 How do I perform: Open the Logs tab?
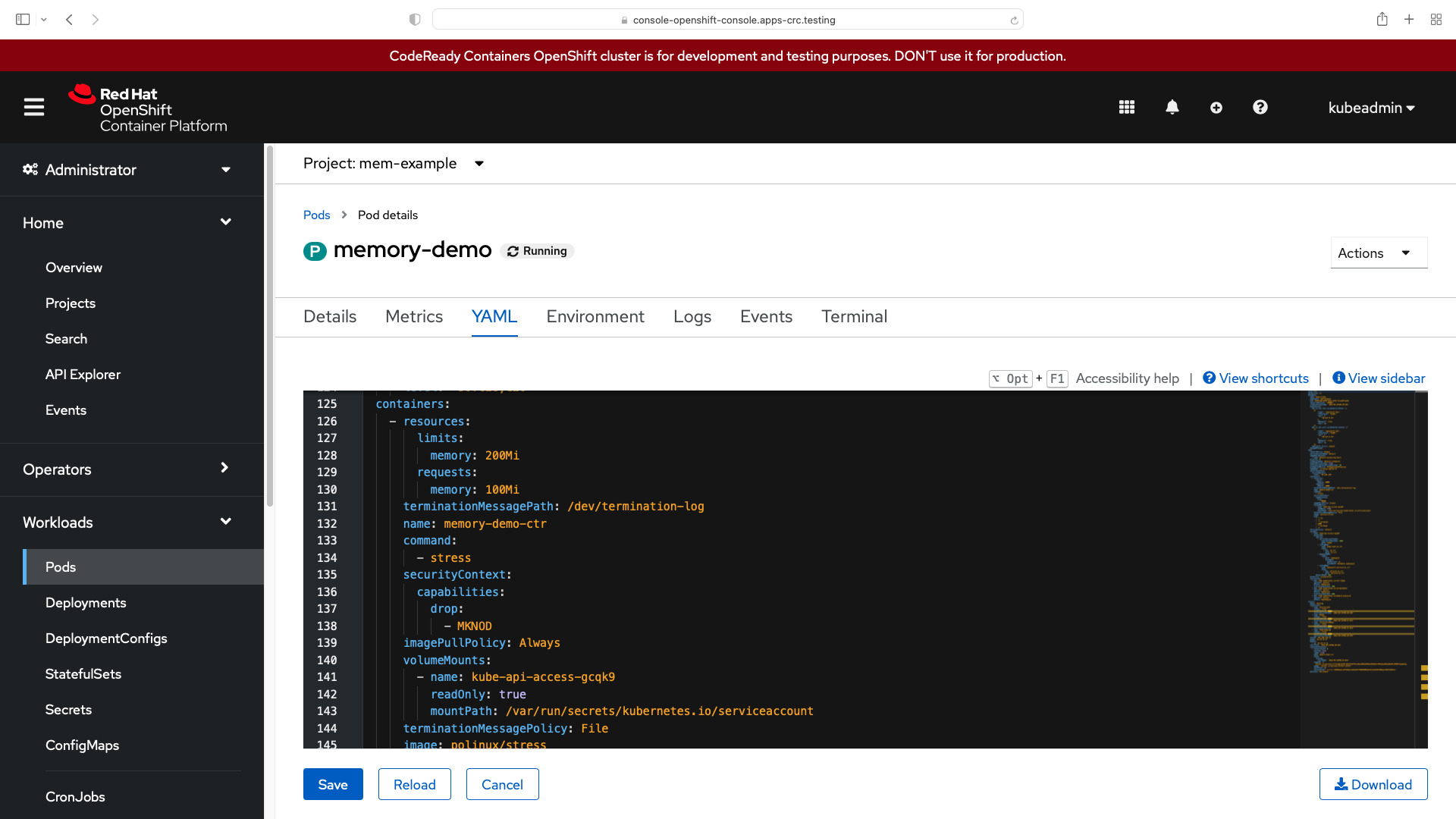coord(692,317)
